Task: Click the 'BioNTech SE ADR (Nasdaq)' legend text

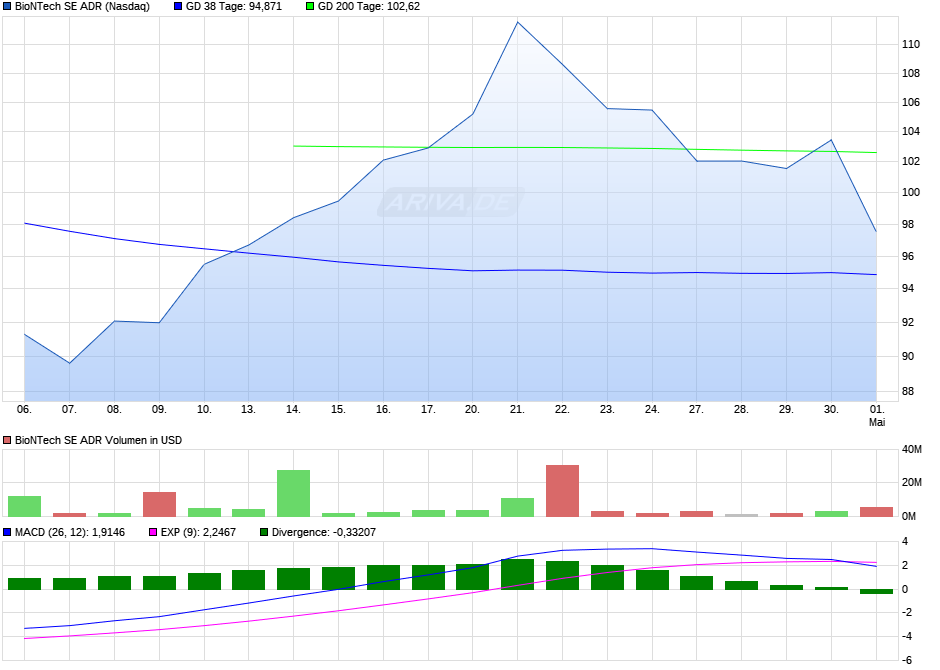Action: pos(82,7)
